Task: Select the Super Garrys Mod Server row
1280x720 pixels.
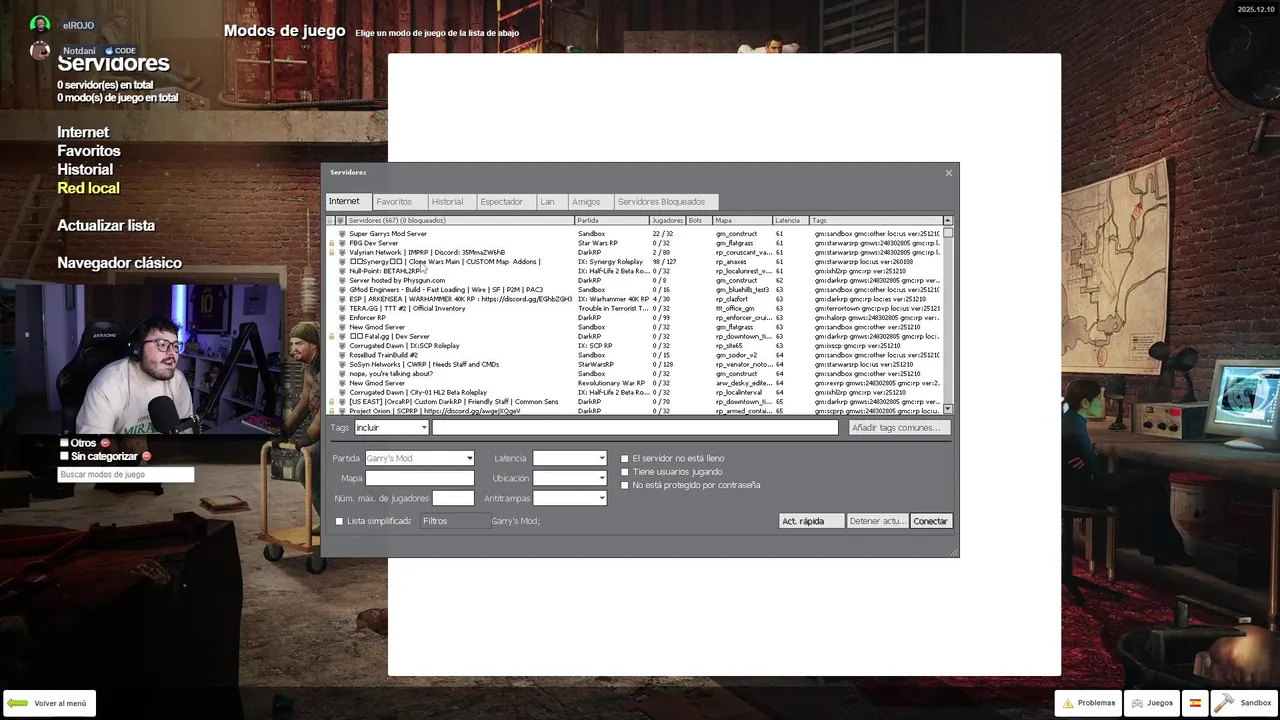Action: (x=634, y=234)
